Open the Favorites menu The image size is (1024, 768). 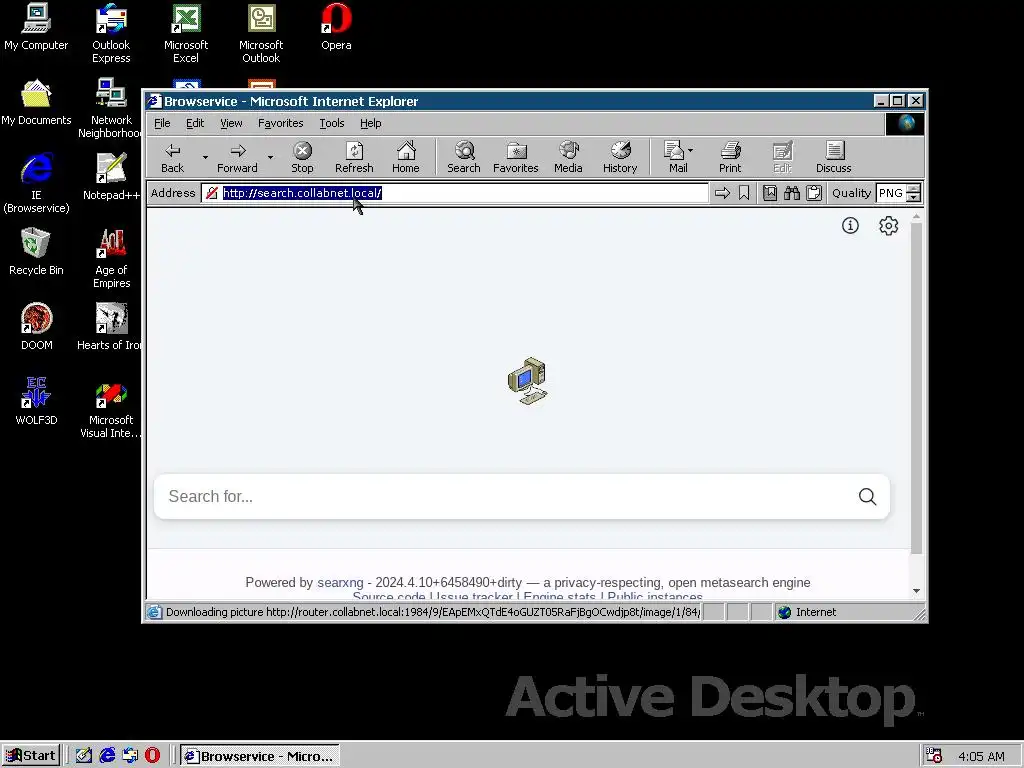280,123
